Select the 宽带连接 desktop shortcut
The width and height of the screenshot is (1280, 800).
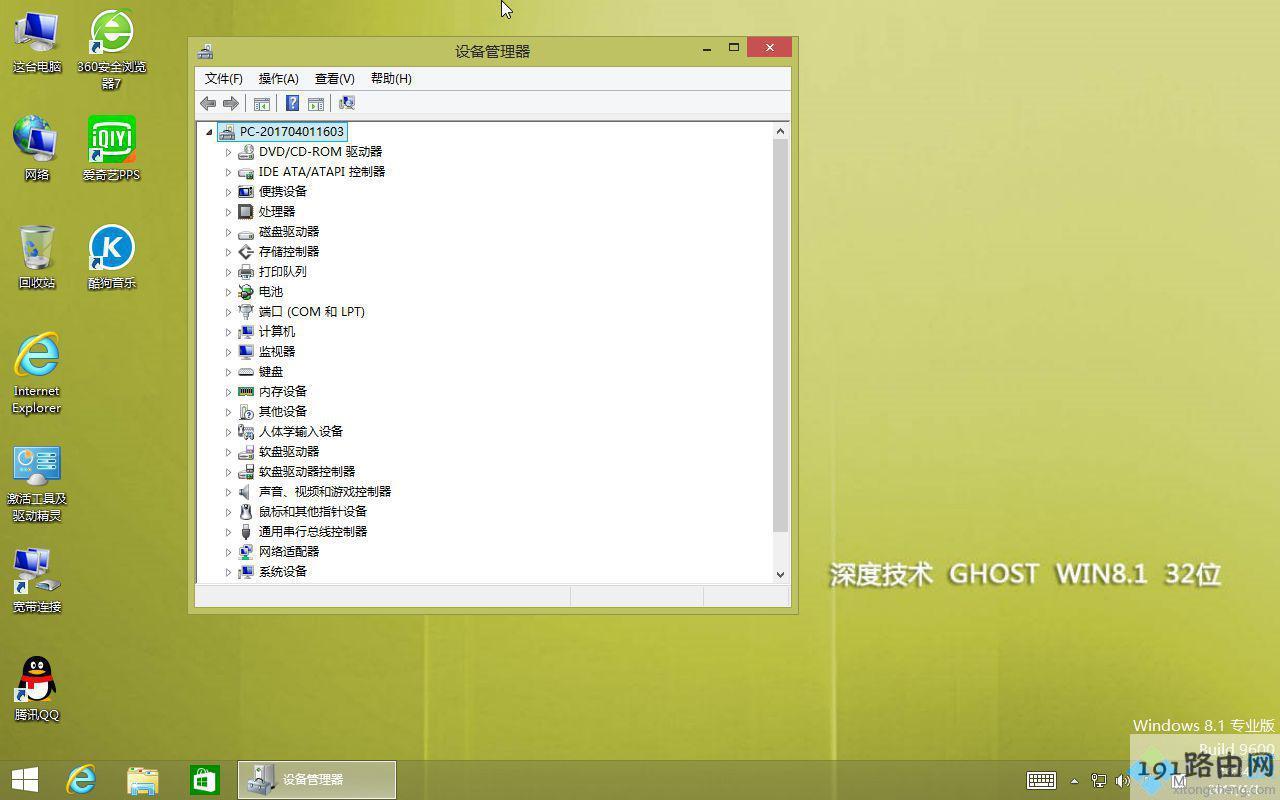37,581
